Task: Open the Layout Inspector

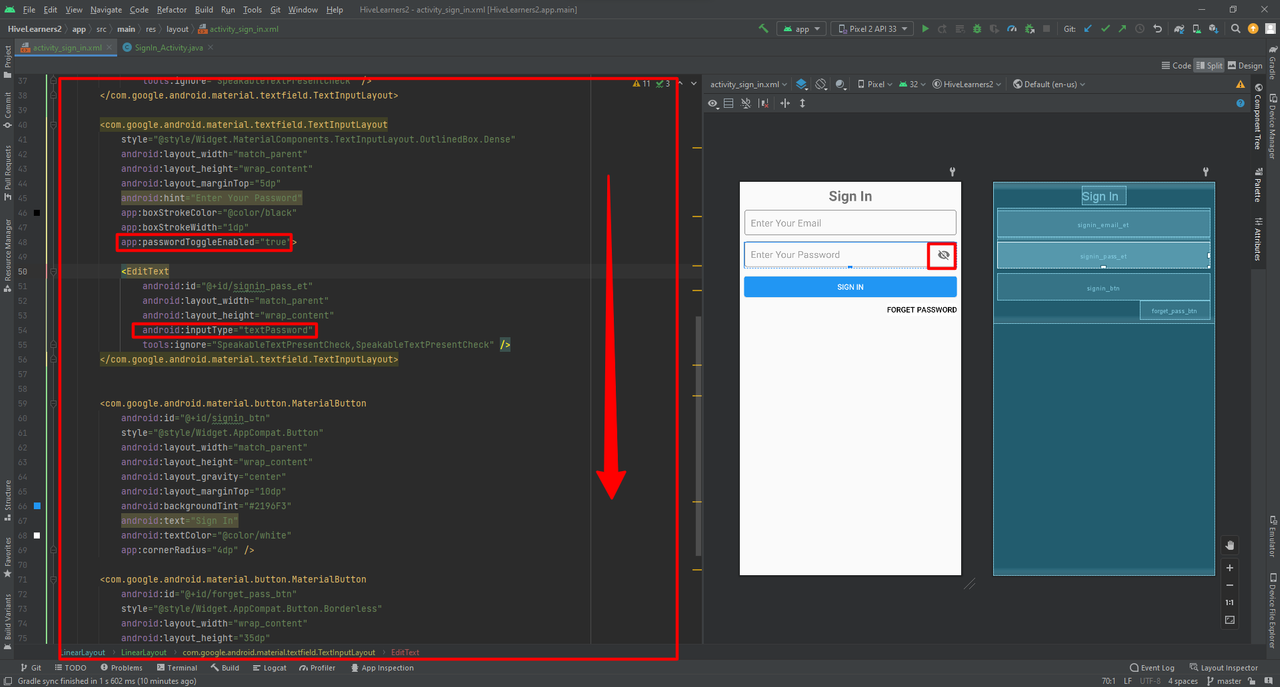Action: (1223, 668)
